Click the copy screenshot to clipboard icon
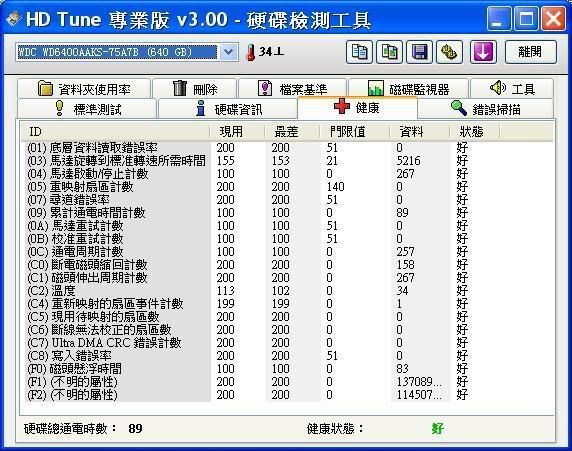Screen dimensions: 572x451 (389, 52)
